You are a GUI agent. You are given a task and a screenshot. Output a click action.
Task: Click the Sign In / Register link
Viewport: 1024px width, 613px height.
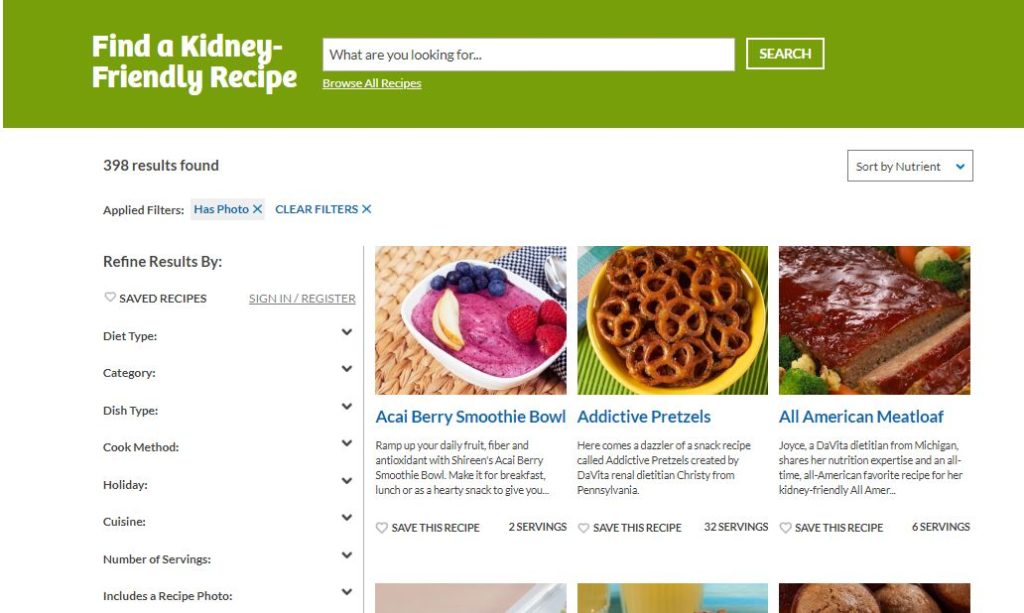(x=302, y=298)
